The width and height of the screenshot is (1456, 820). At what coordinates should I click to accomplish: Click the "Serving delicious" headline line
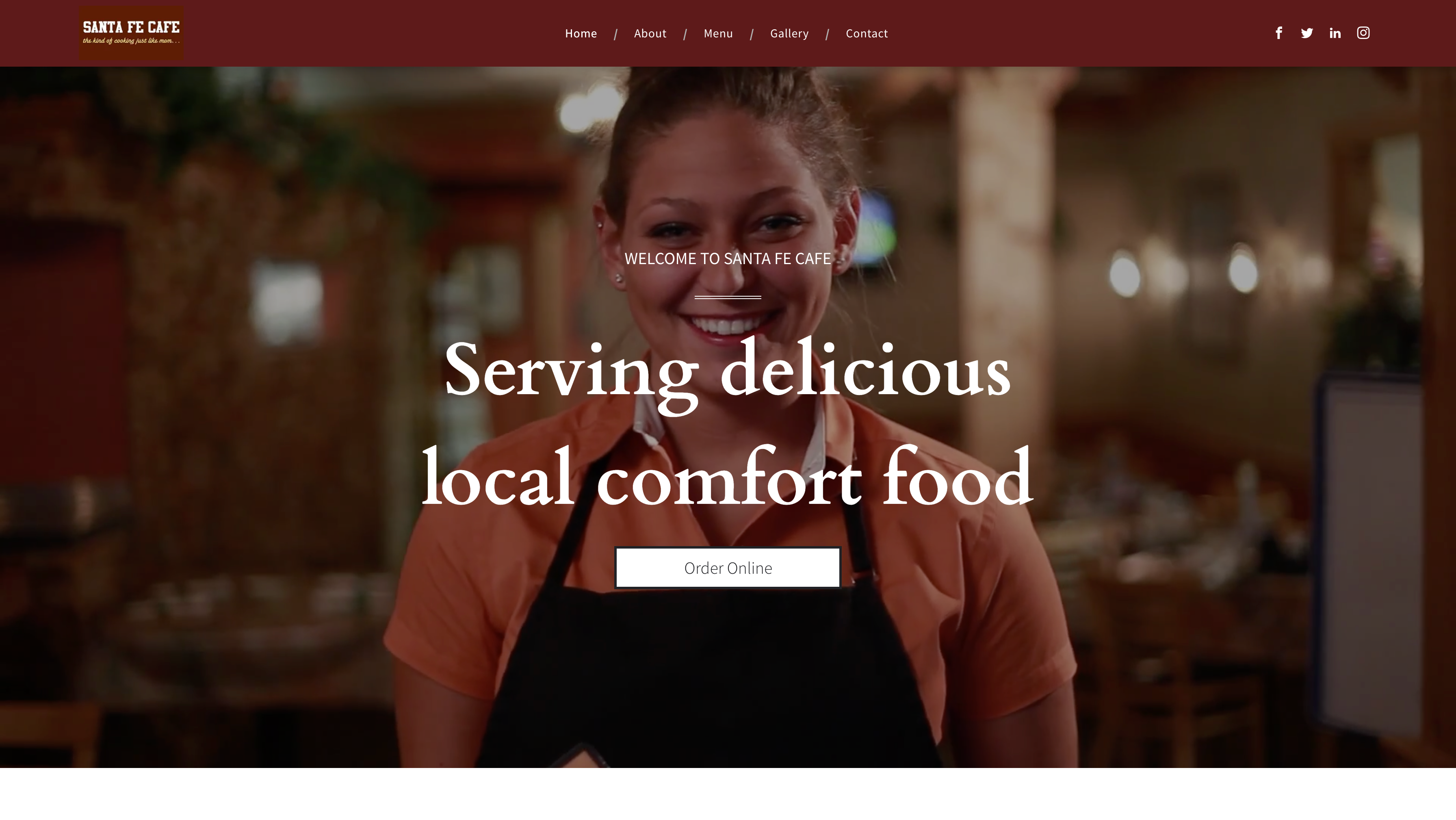(x=728, y=373)
